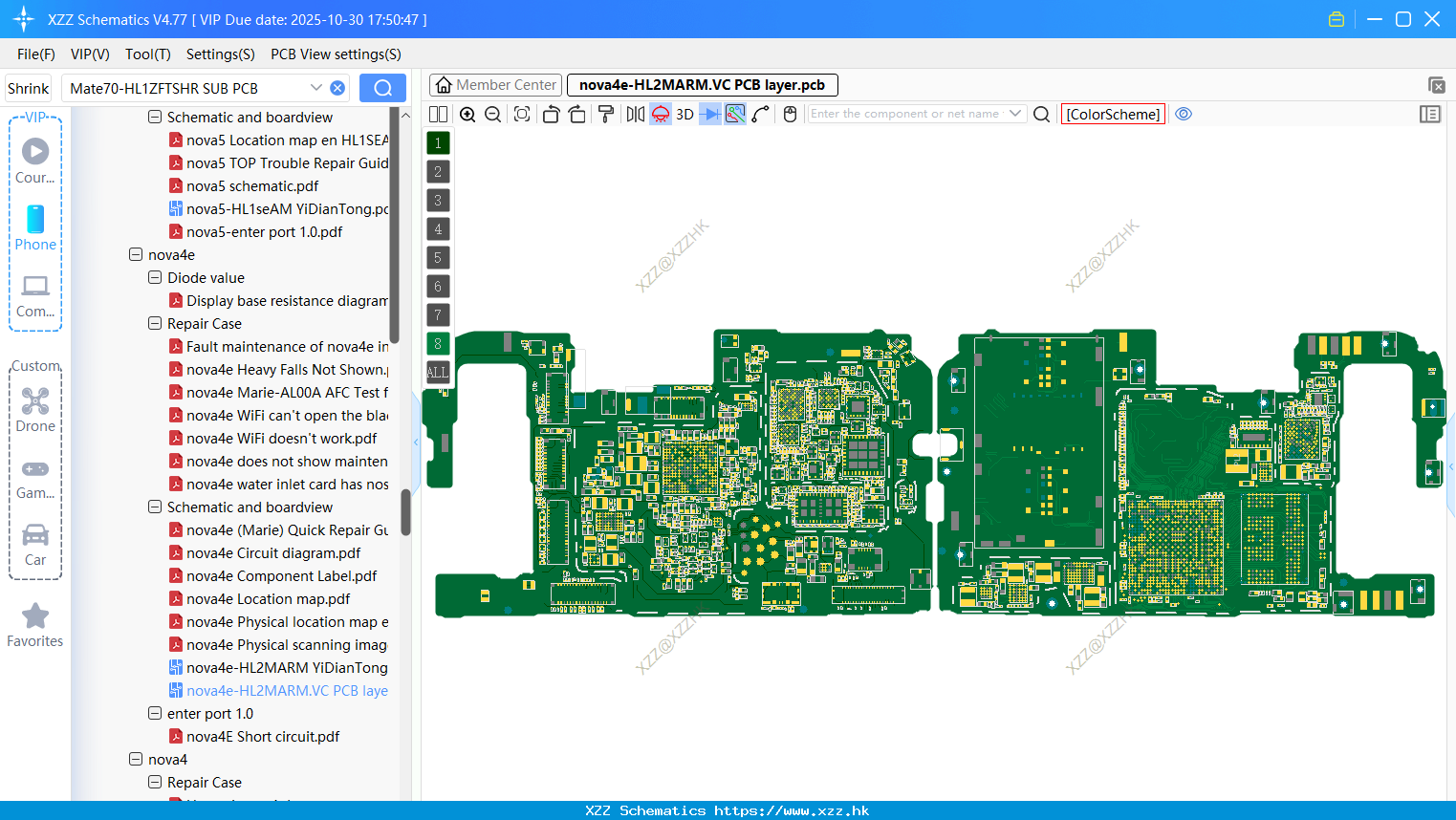The height and width of the screenshot is (820, 1456).
Task: Click the gift box icon in title bar
Action: 1336,19
